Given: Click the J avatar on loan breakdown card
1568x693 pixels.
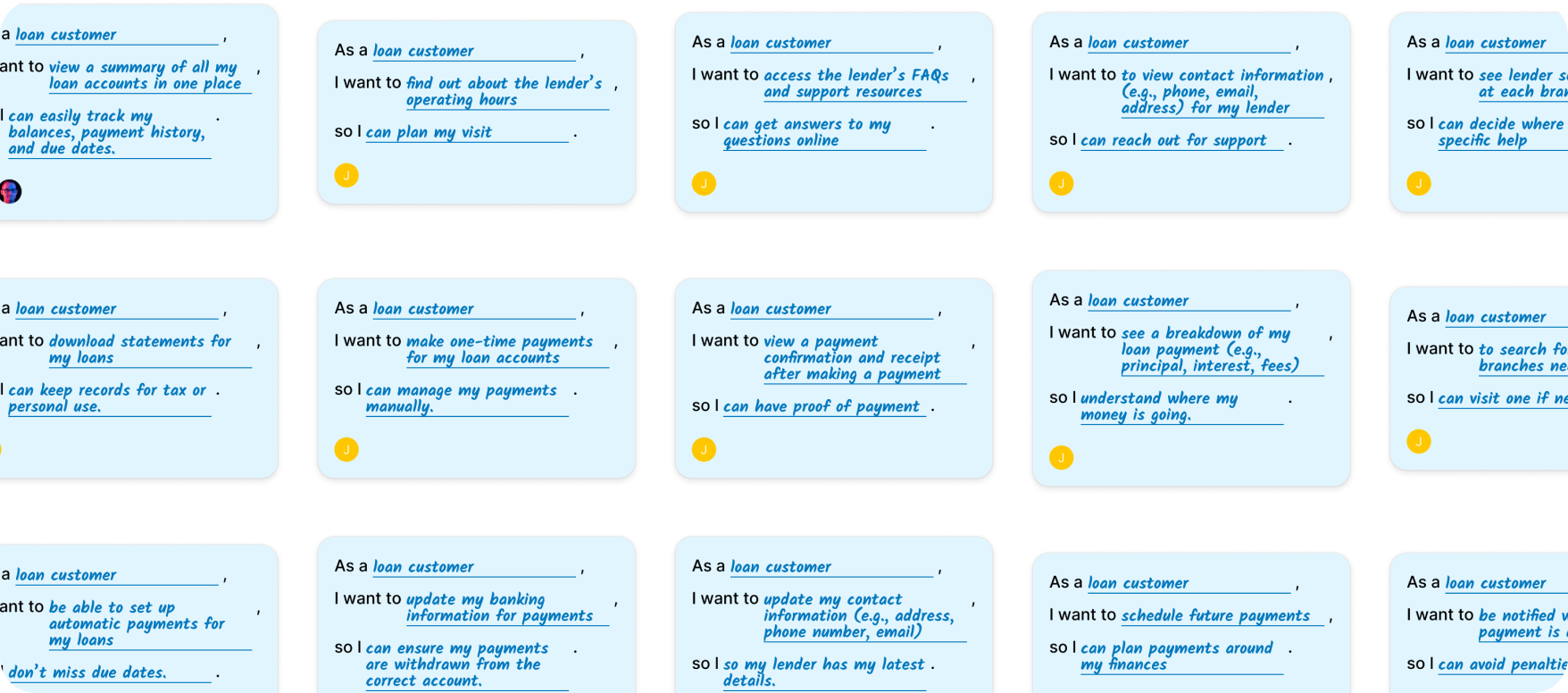Looking at the screenshot, I should pos(1061,457).
